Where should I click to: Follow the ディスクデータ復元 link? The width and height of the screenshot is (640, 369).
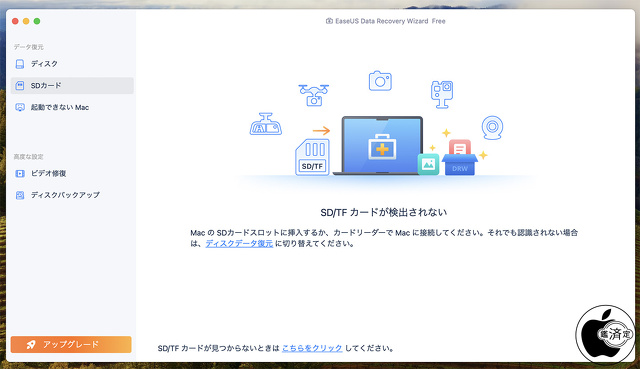pos(239,244)
